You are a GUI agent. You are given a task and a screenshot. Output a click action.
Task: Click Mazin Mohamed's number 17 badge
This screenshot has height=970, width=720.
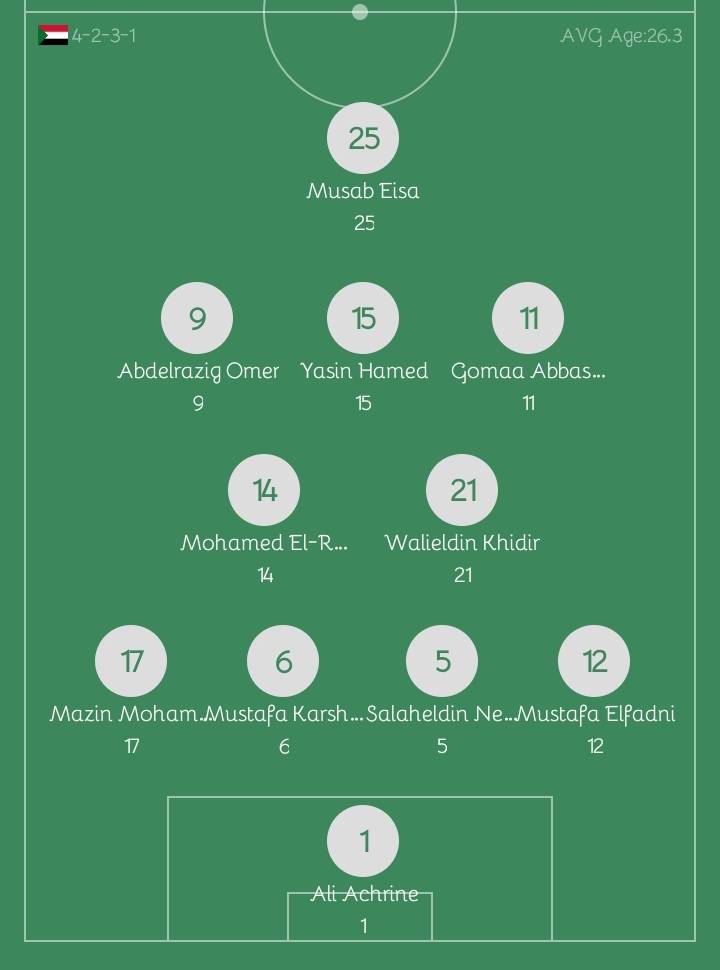(131, 660)
